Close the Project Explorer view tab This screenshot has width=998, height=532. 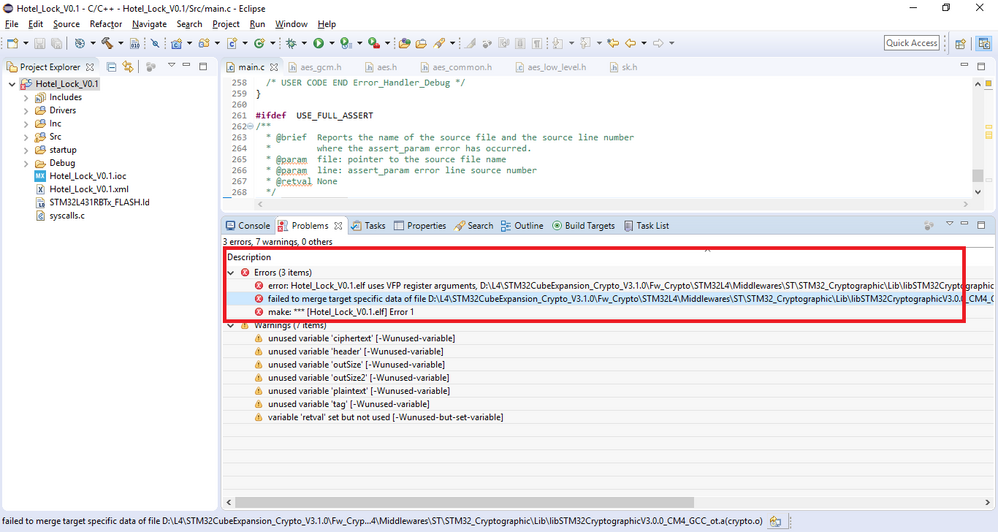click(x=90, y=67)
